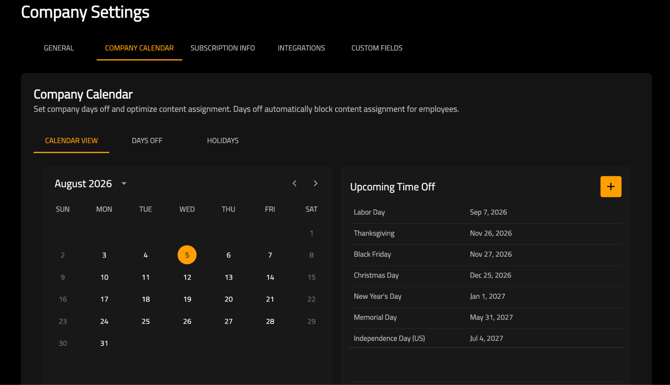Image resolution: width=670 pixels, height=385 pixels.
Task: Click the Memorial Day row
Action: pyautogui.click(x=486, y=317)
